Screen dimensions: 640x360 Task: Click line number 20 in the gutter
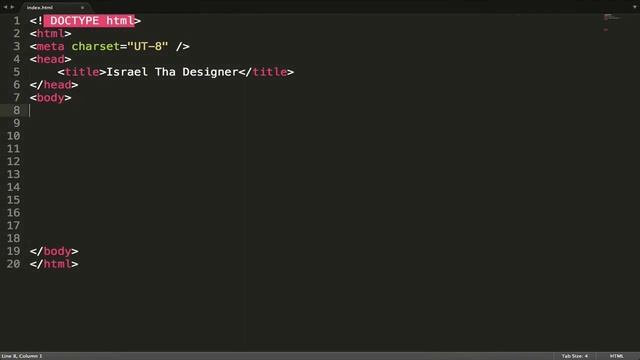13,264
